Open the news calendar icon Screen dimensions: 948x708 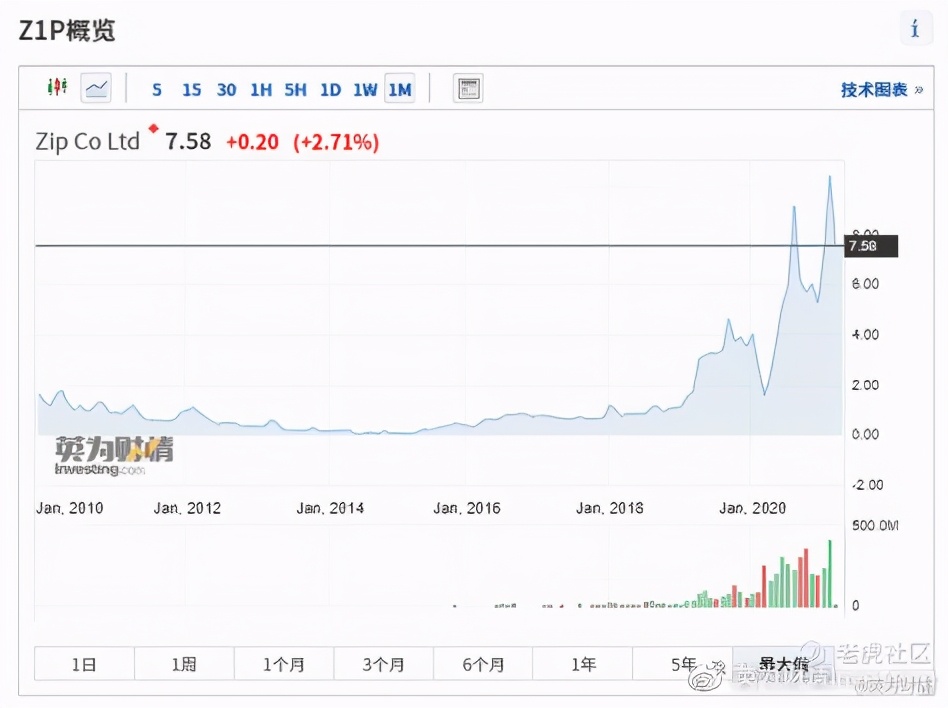tap(468, 89)
